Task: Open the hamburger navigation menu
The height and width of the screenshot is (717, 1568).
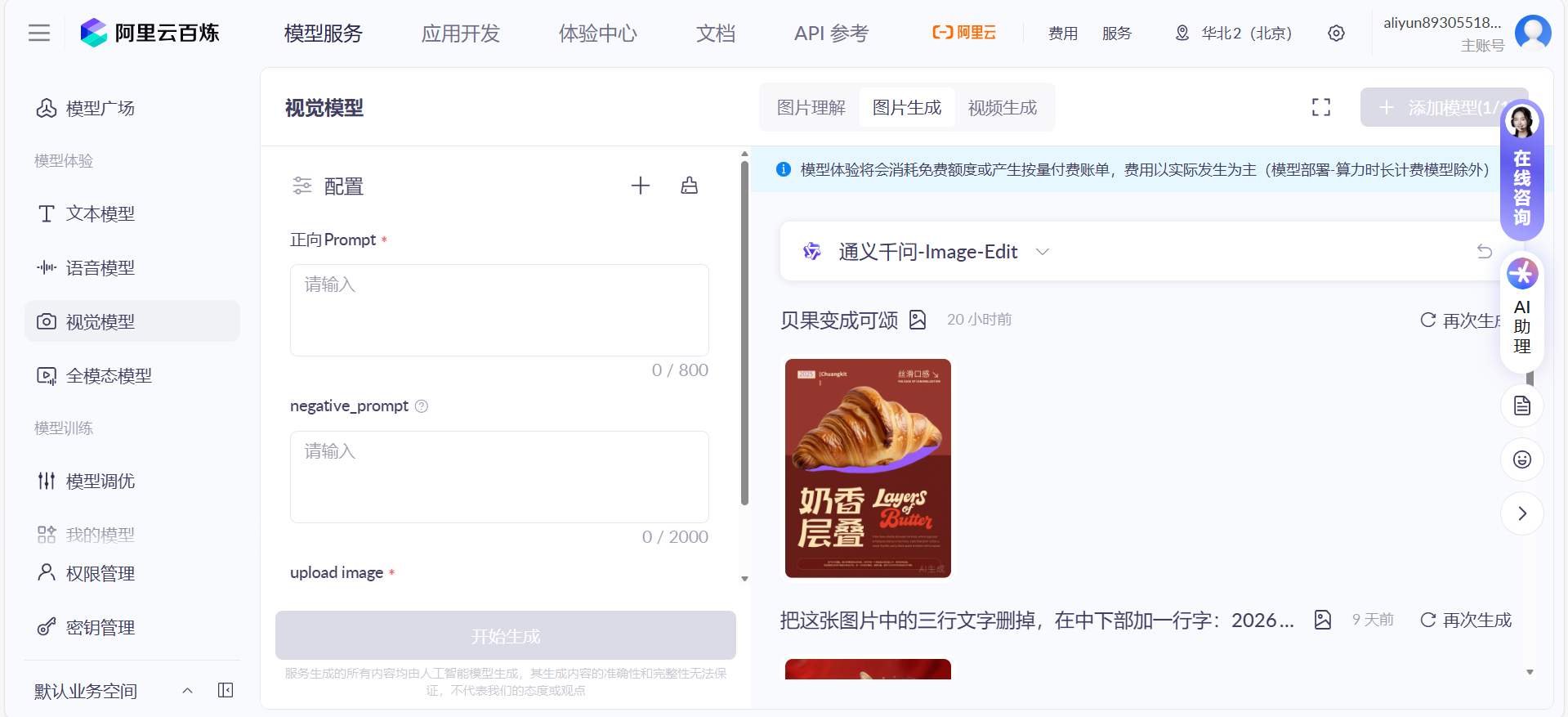Action: click(x=39, y=33)
